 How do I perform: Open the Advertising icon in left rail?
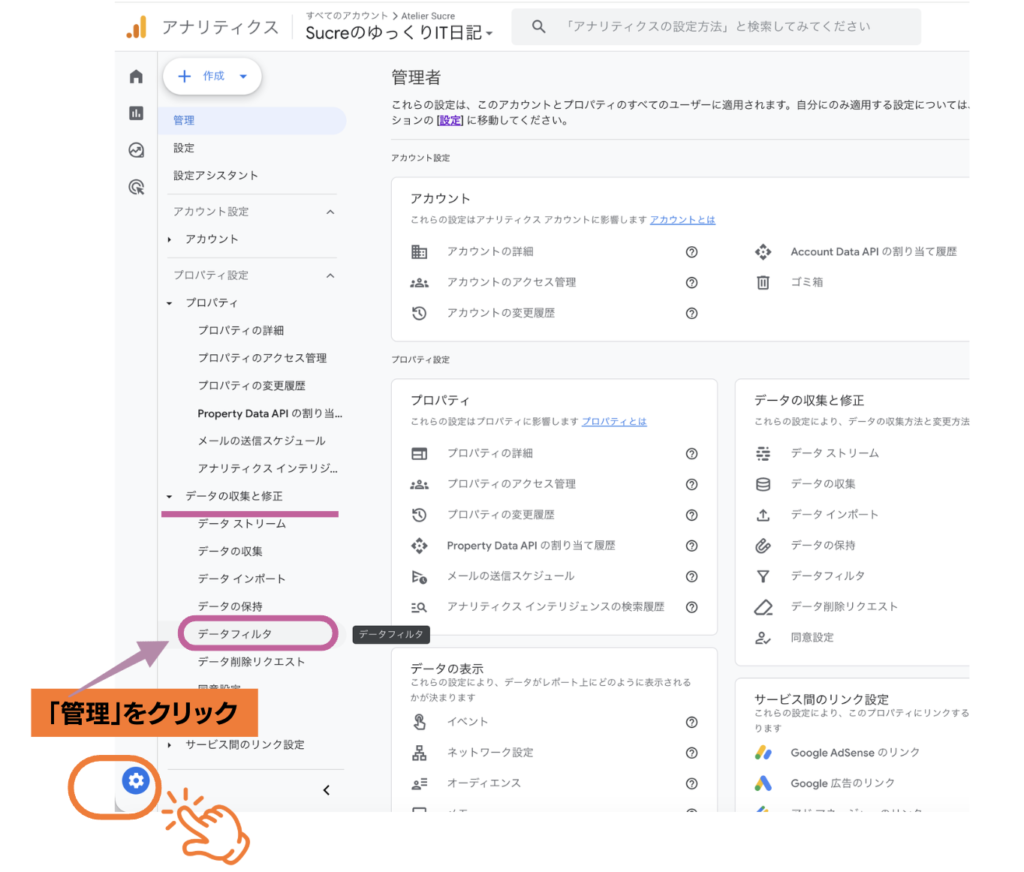pos(136,187)
